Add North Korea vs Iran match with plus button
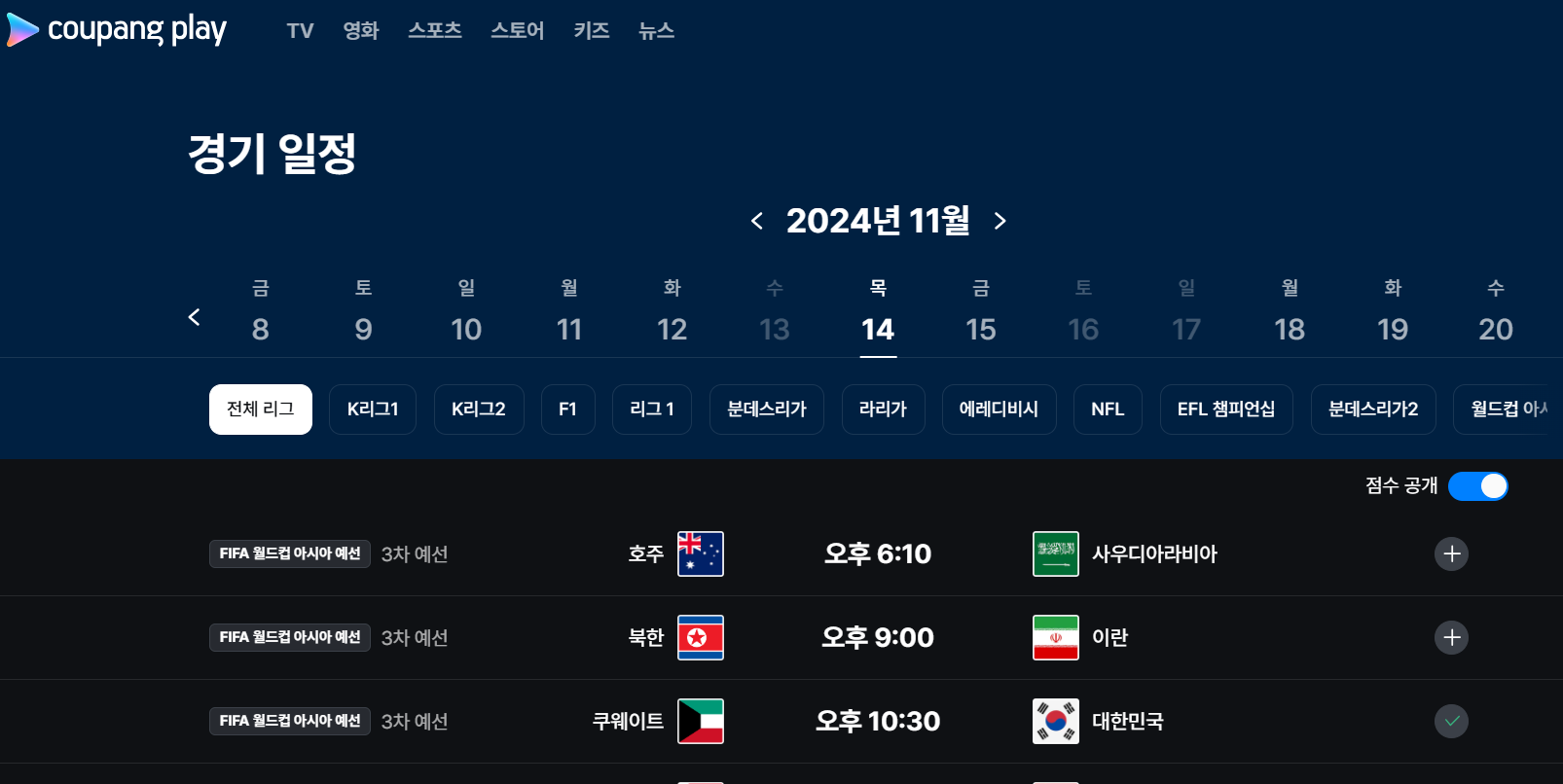Image resolution: width=1563 pixels, height=784 pixels. click(x=1451, y=637)
